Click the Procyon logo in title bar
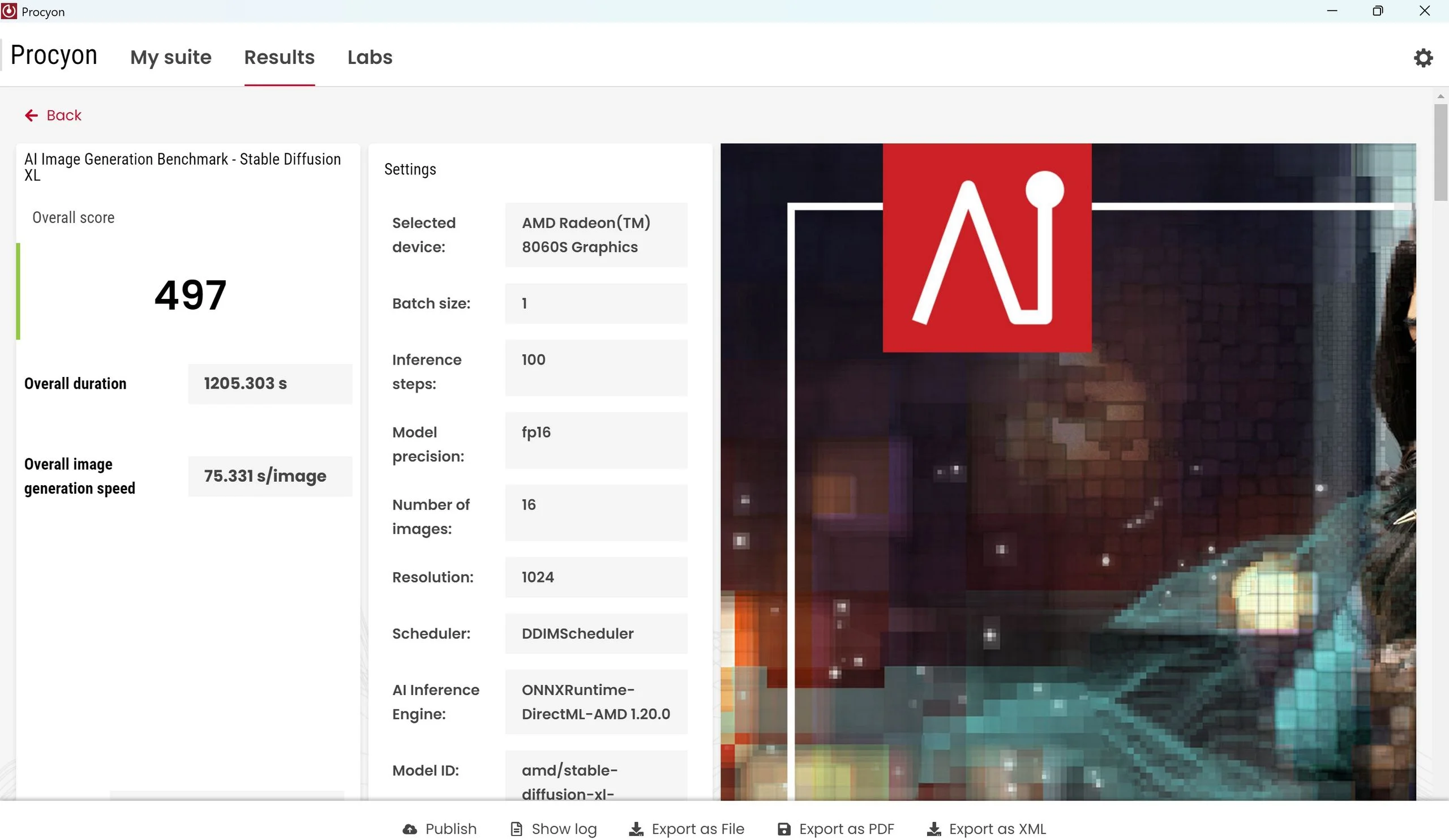This screenshot has height=840, width=1449. [x=9, y=11]
